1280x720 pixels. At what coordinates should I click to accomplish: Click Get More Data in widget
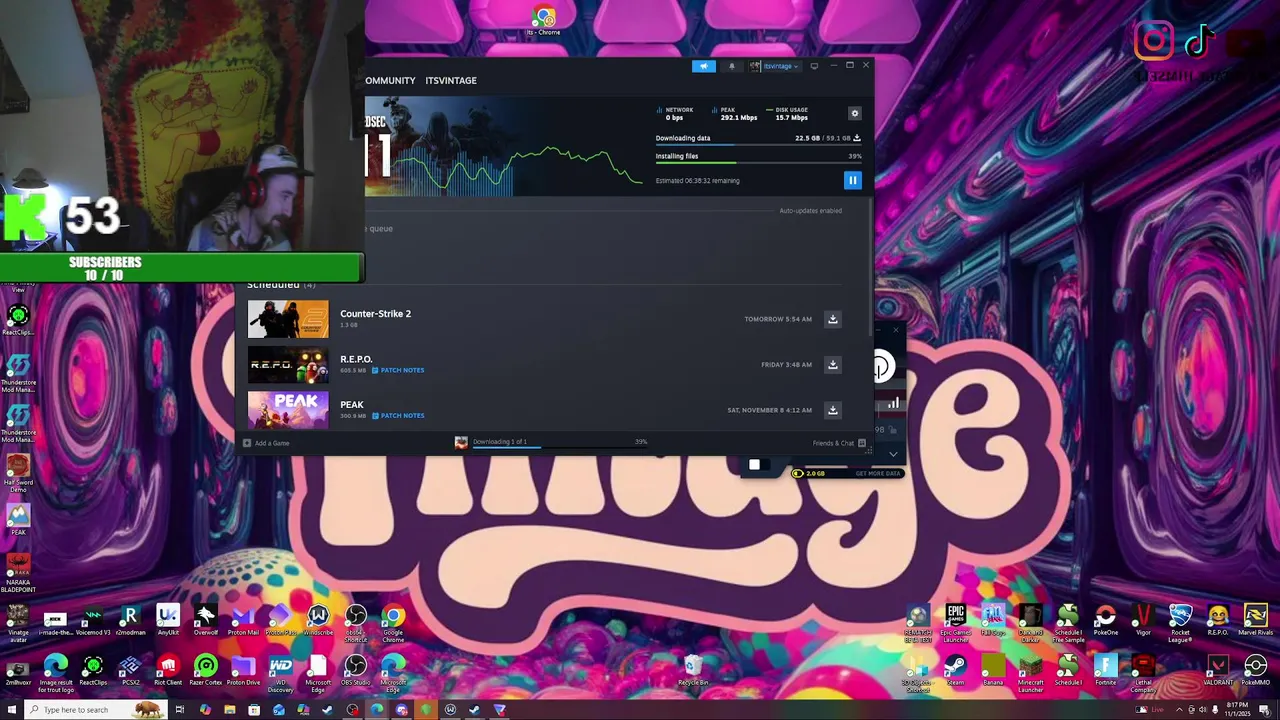(878, 473)
